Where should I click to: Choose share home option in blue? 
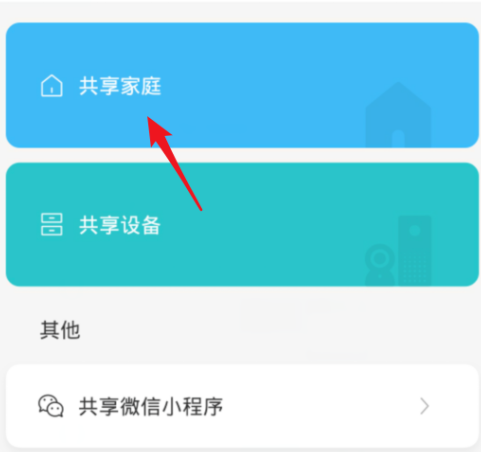tap(242, 85)
